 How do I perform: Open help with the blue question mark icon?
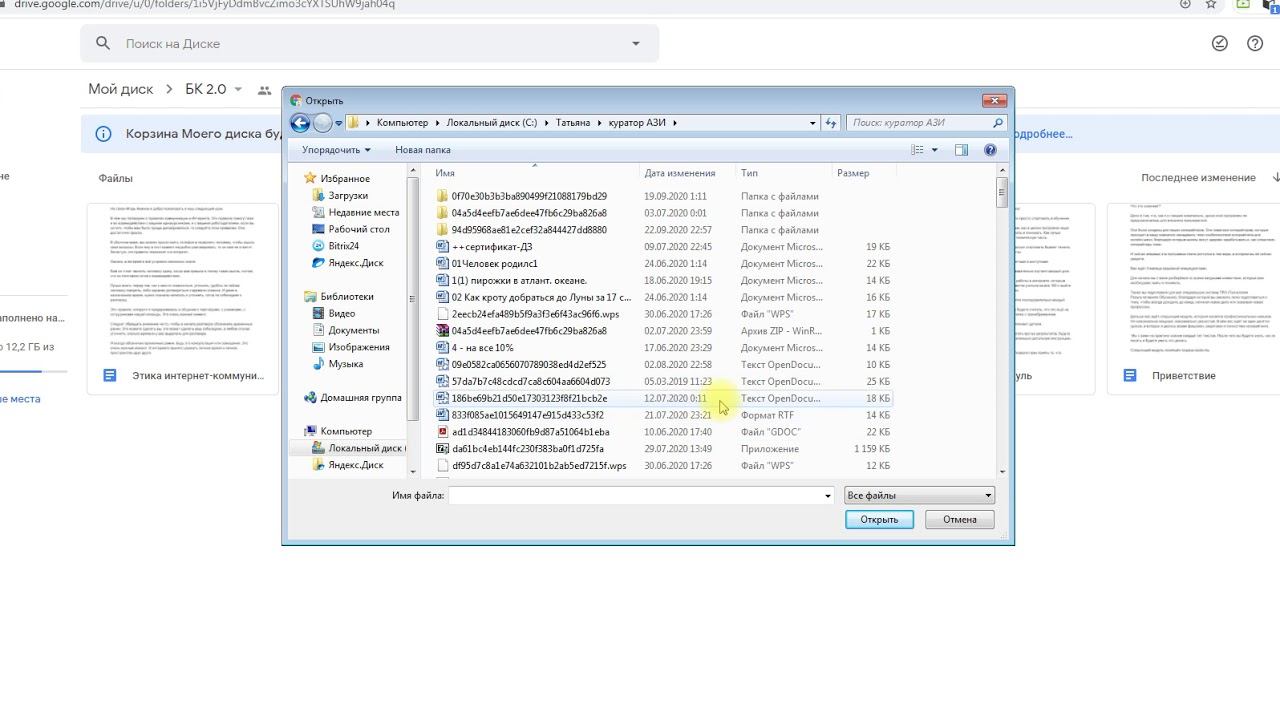(990, 150)
